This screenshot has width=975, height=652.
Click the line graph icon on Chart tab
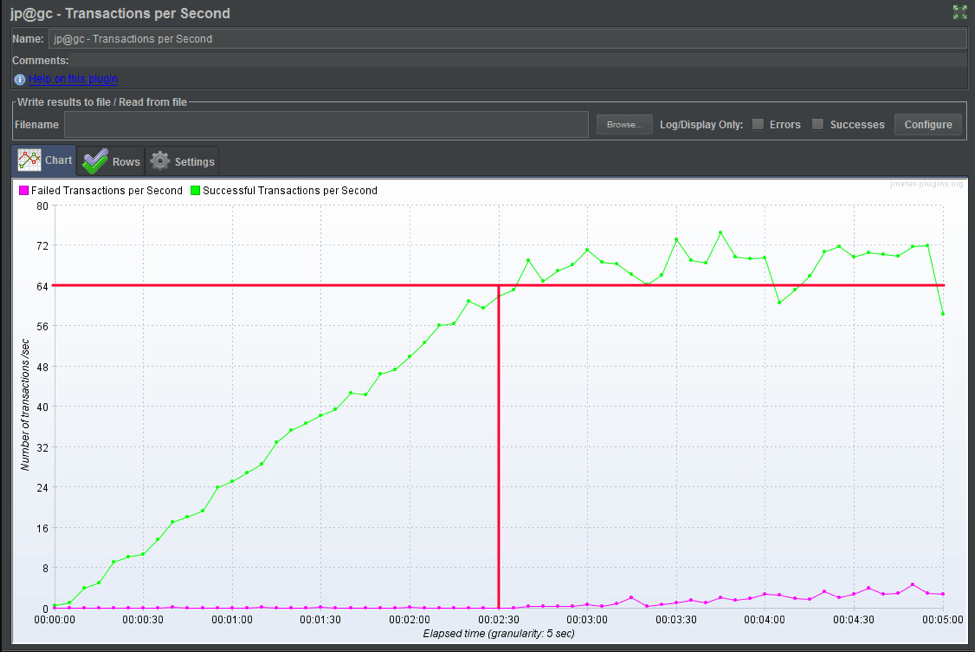[29, 160]
